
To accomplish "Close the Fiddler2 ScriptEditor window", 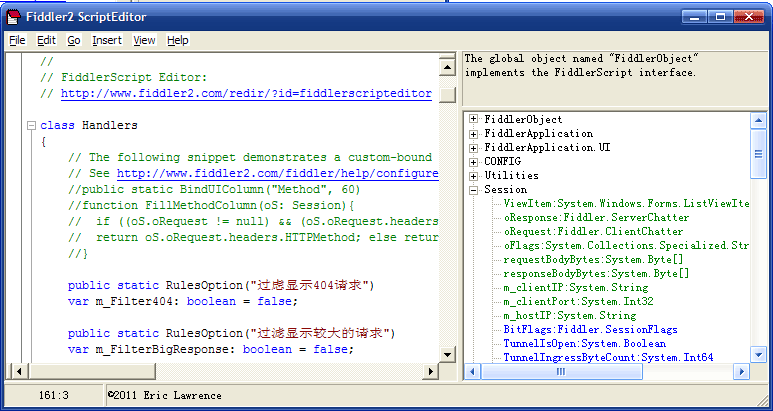I will pos(749,17).
